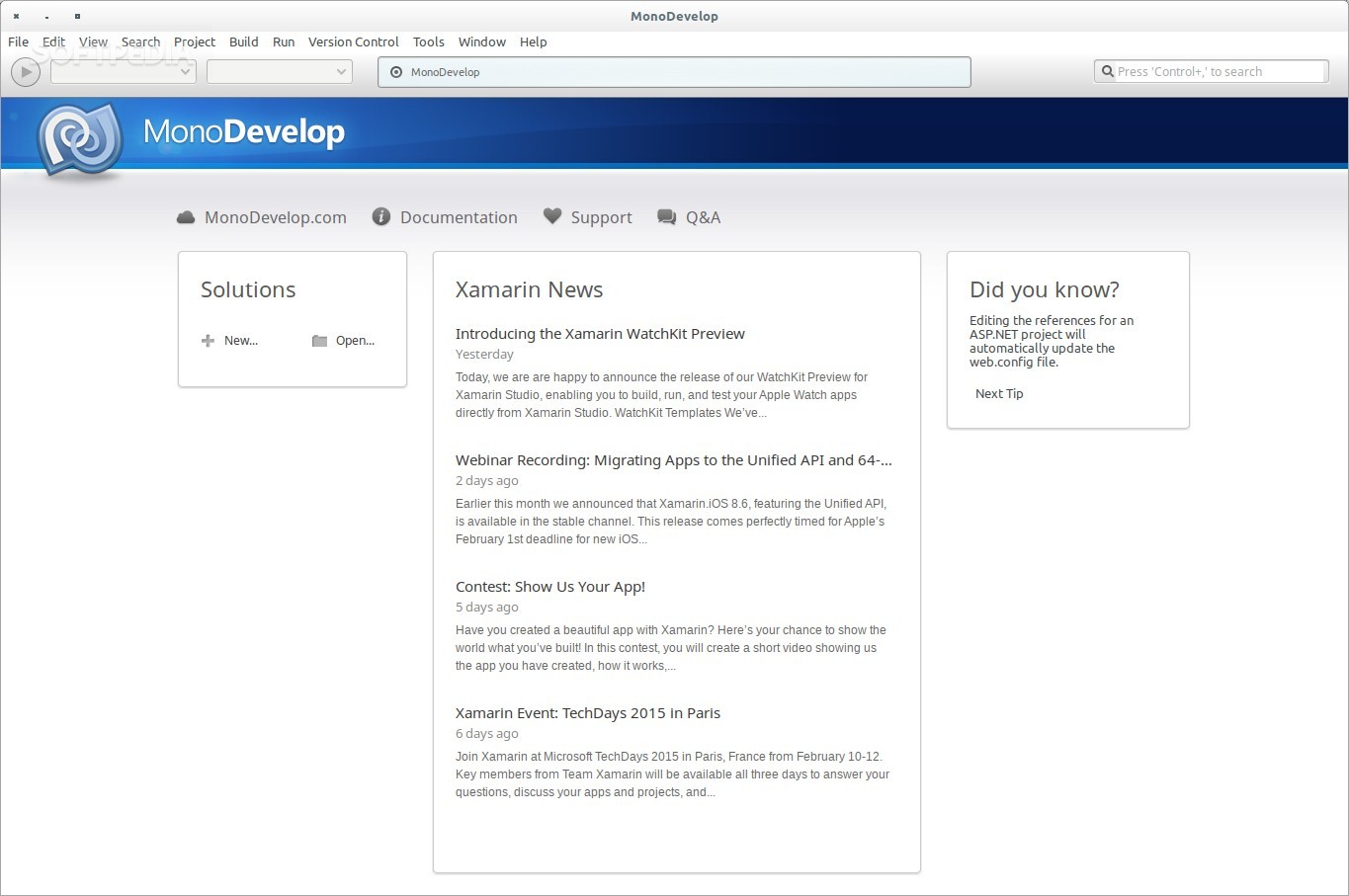1349x896 pixels.
Task: Click the magnifier icon in search box
Action: (1108, 71)
